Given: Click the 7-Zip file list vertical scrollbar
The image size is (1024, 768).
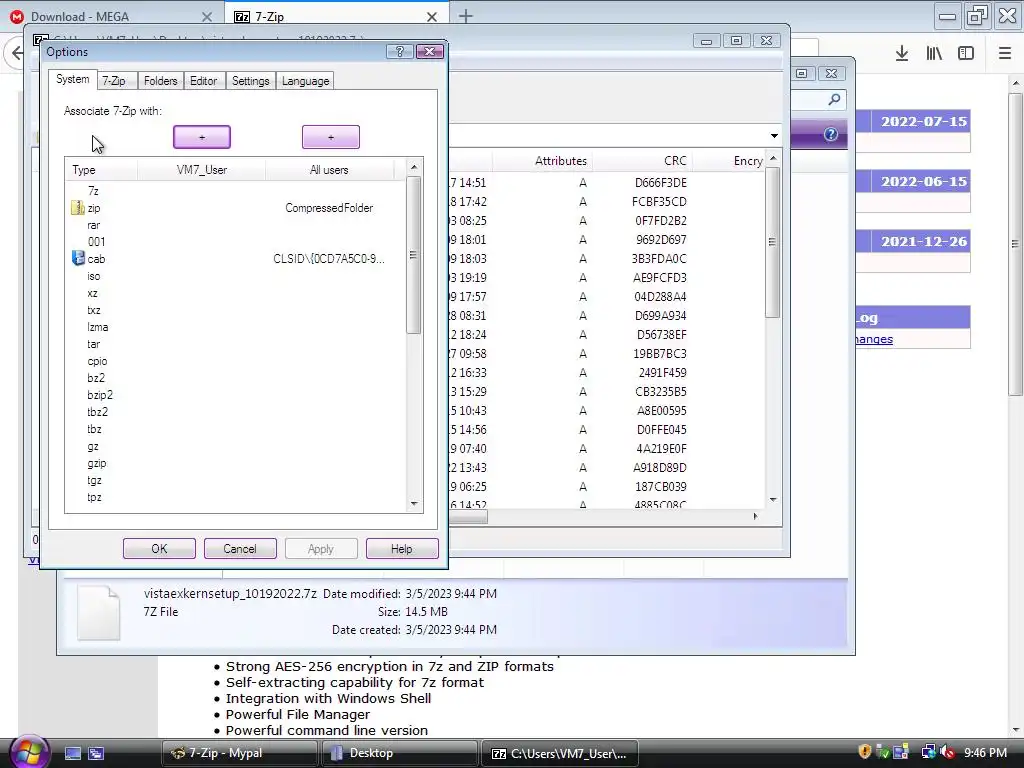Looking at the screenshot, I should [x=772, y=242].
